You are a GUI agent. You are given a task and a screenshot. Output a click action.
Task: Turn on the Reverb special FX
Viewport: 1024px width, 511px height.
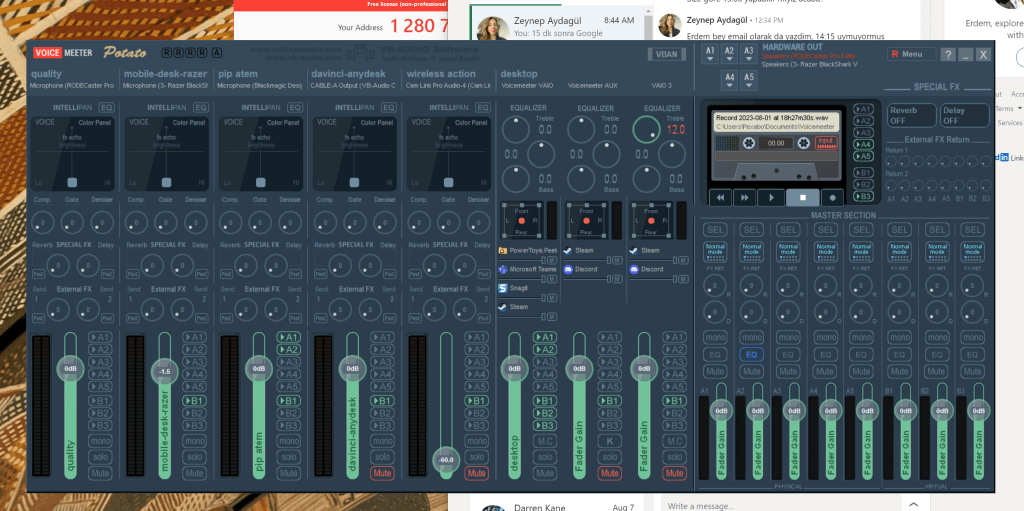(910, 116)
